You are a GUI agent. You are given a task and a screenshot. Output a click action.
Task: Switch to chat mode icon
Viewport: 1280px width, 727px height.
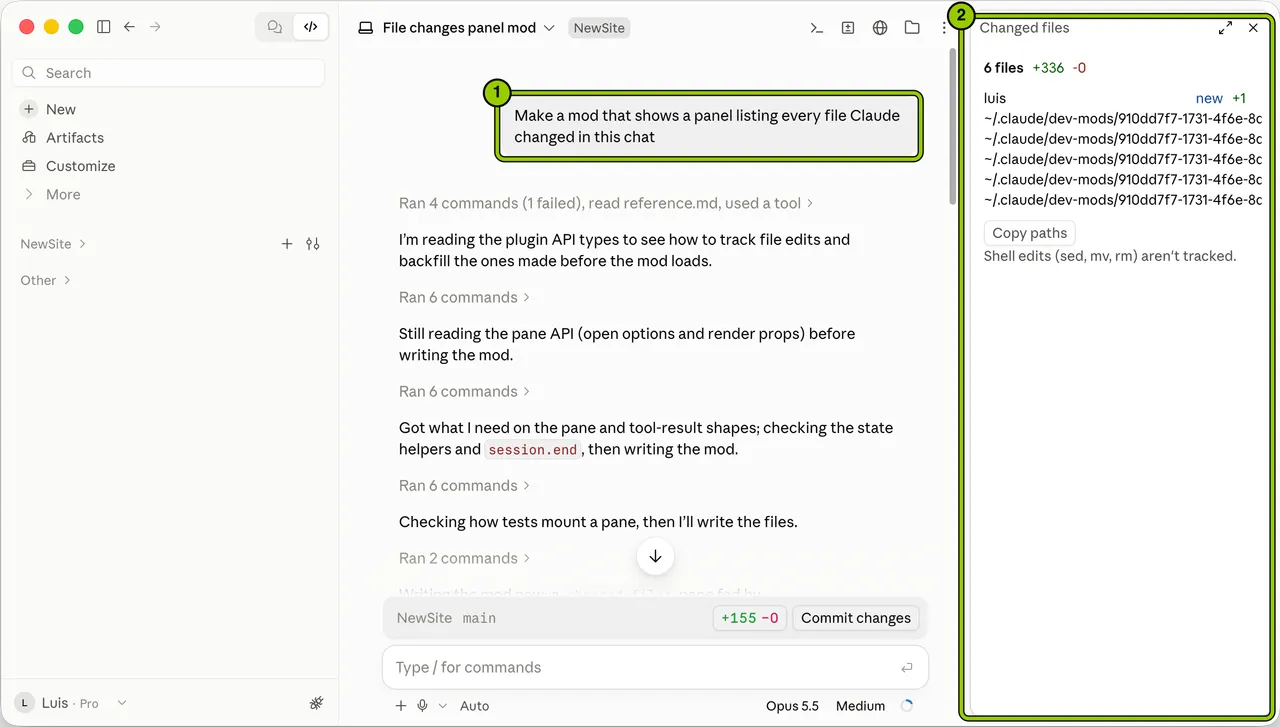click(x=275, y=27)
